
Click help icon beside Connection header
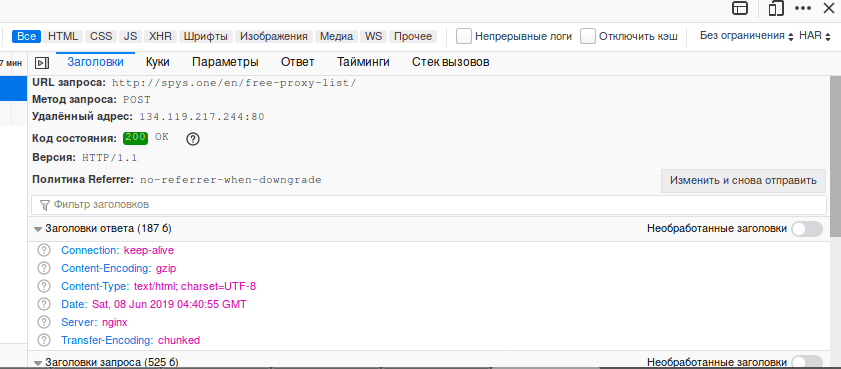point(44,250)
